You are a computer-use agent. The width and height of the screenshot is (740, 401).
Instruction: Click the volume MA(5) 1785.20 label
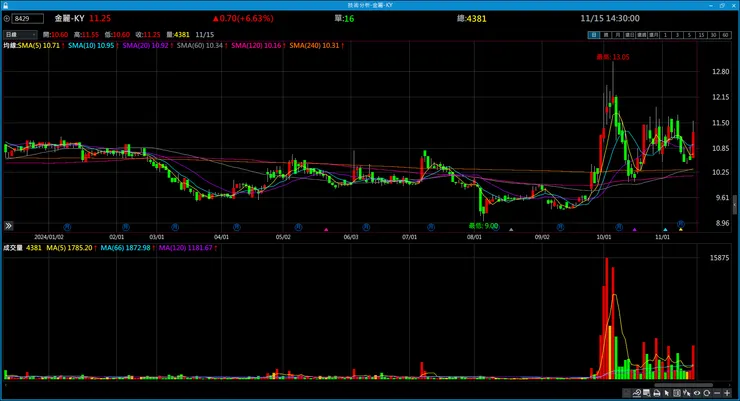coord(69,248)
